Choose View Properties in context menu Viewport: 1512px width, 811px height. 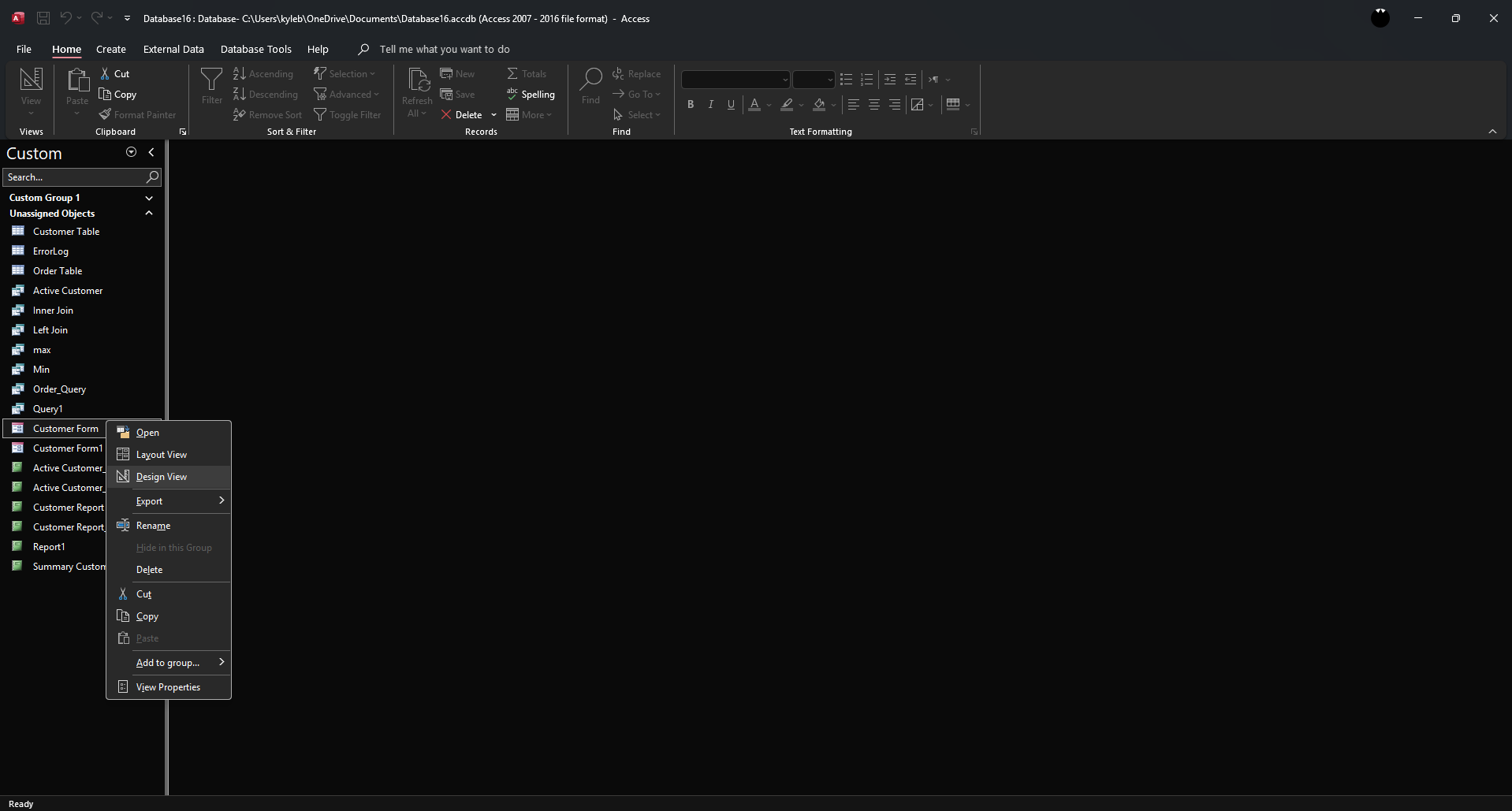[169, 686]
